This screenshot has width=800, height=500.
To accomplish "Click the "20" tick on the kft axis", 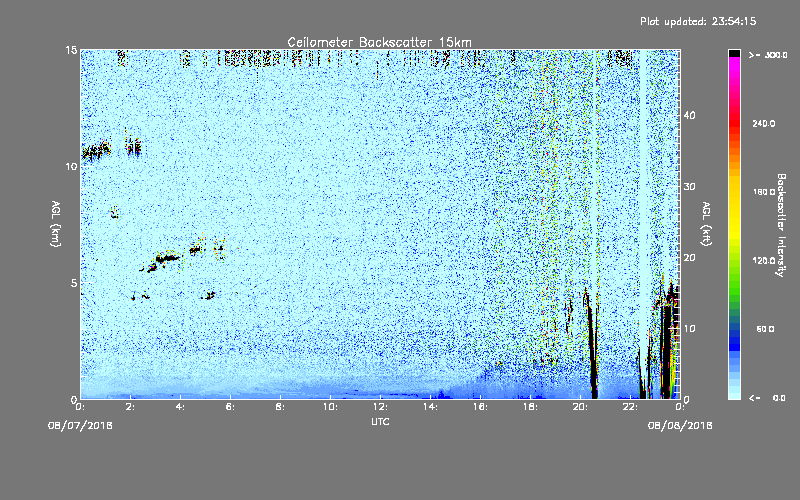I will tap(689, 258).
